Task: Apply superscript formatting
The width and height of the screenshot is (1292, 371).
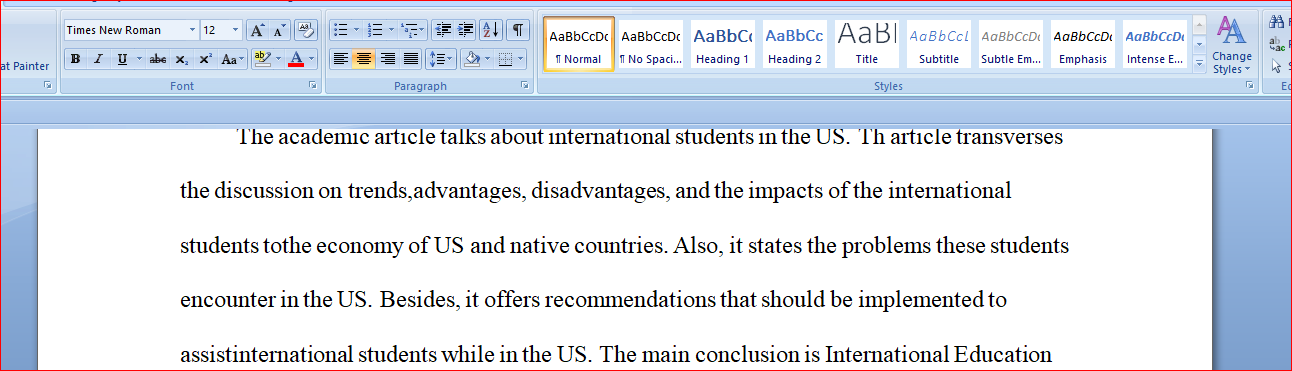Action: pyautogui.click(x=205, y=59)
